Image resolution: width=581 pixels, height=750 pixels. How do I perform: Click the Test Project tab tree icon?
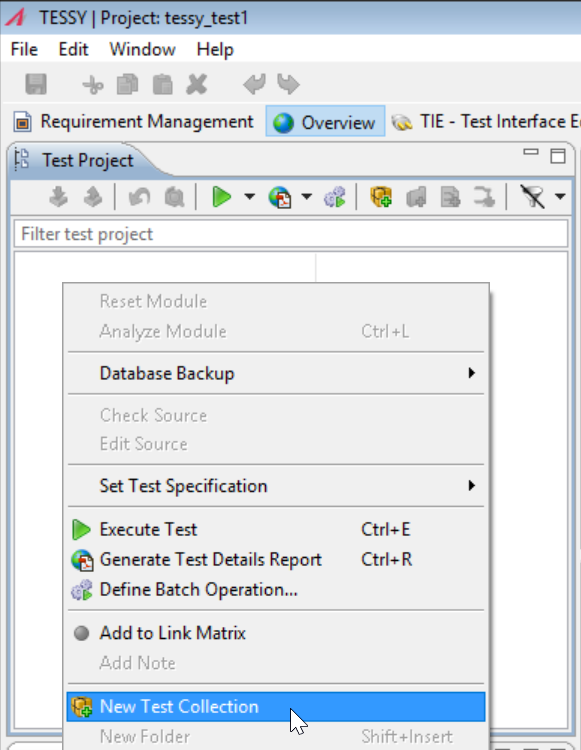coord(22,160)
